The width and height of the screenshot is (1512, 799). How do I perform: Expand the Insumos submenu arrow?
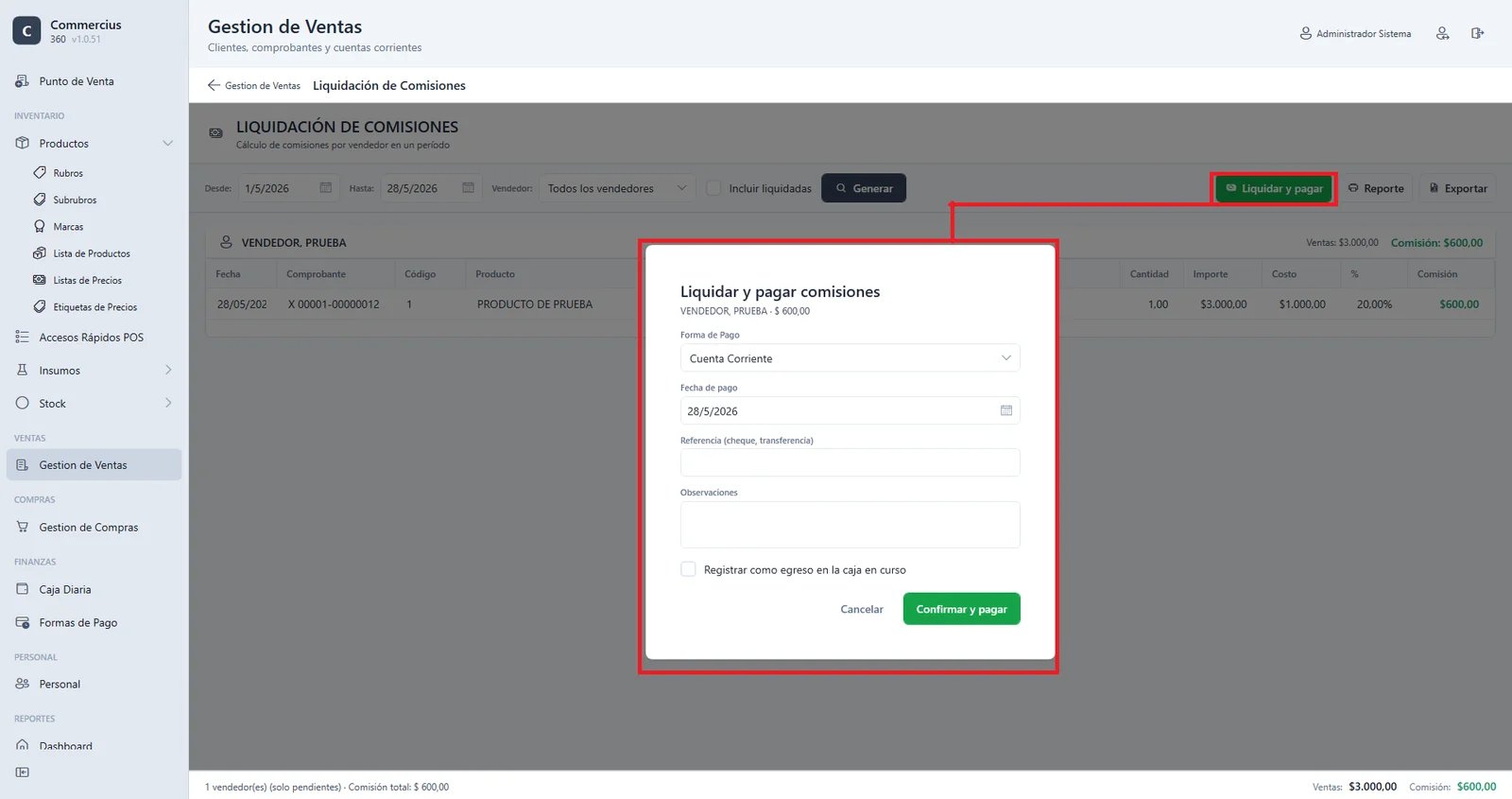click(168, 370)
